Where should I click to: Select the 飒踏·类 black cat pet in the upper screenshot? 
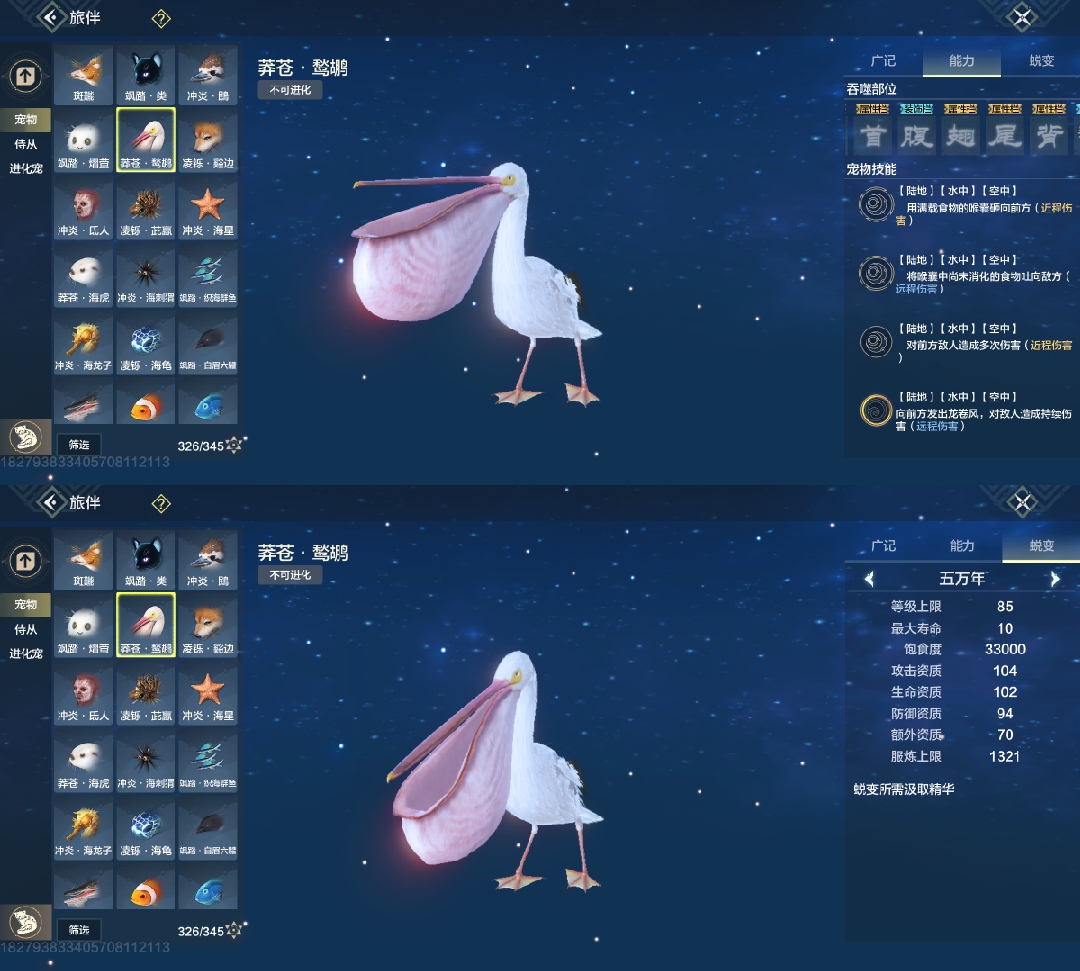pos(146,75)
